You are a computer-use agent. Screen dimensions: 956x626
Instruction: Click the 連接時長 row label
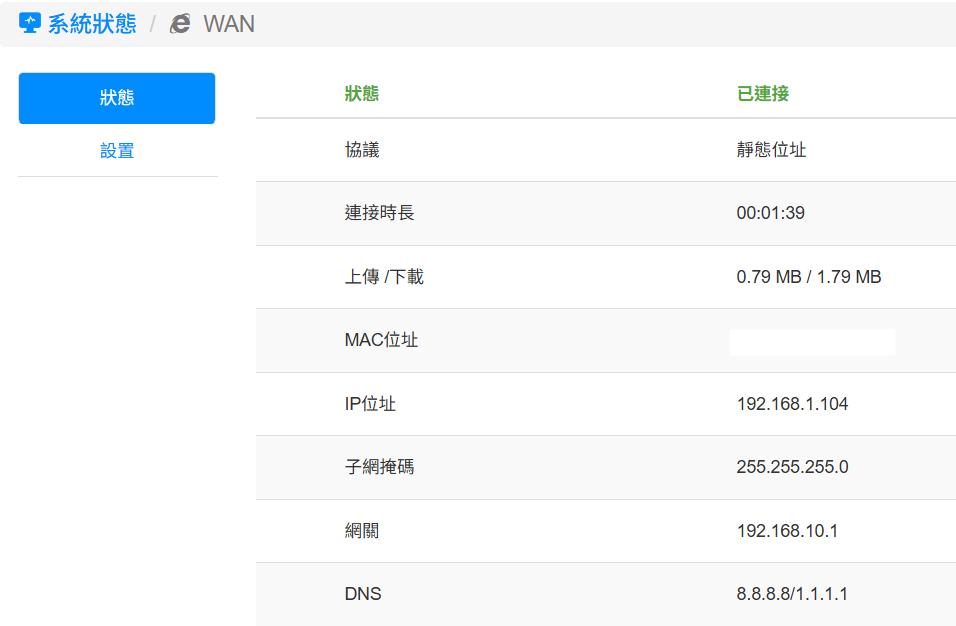pos(379,213)
